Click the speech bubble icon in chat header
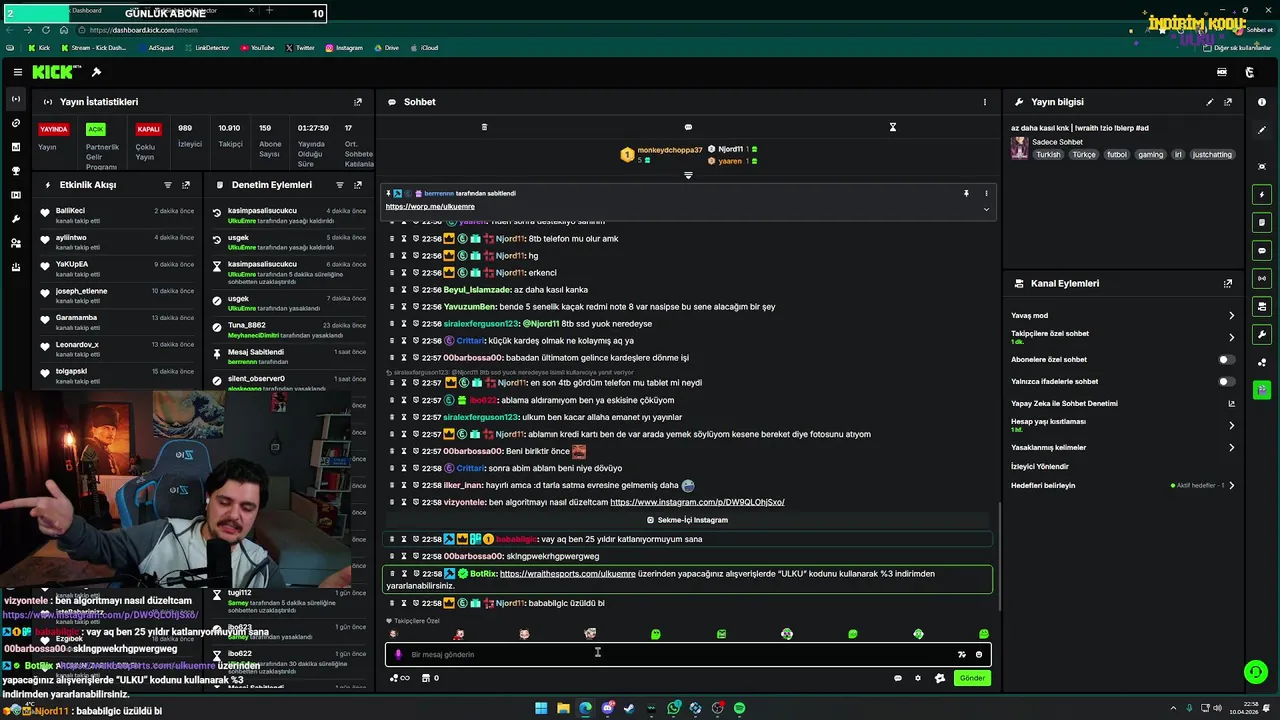The height and width of the screenshot is (720, 1280). point(688,127)
